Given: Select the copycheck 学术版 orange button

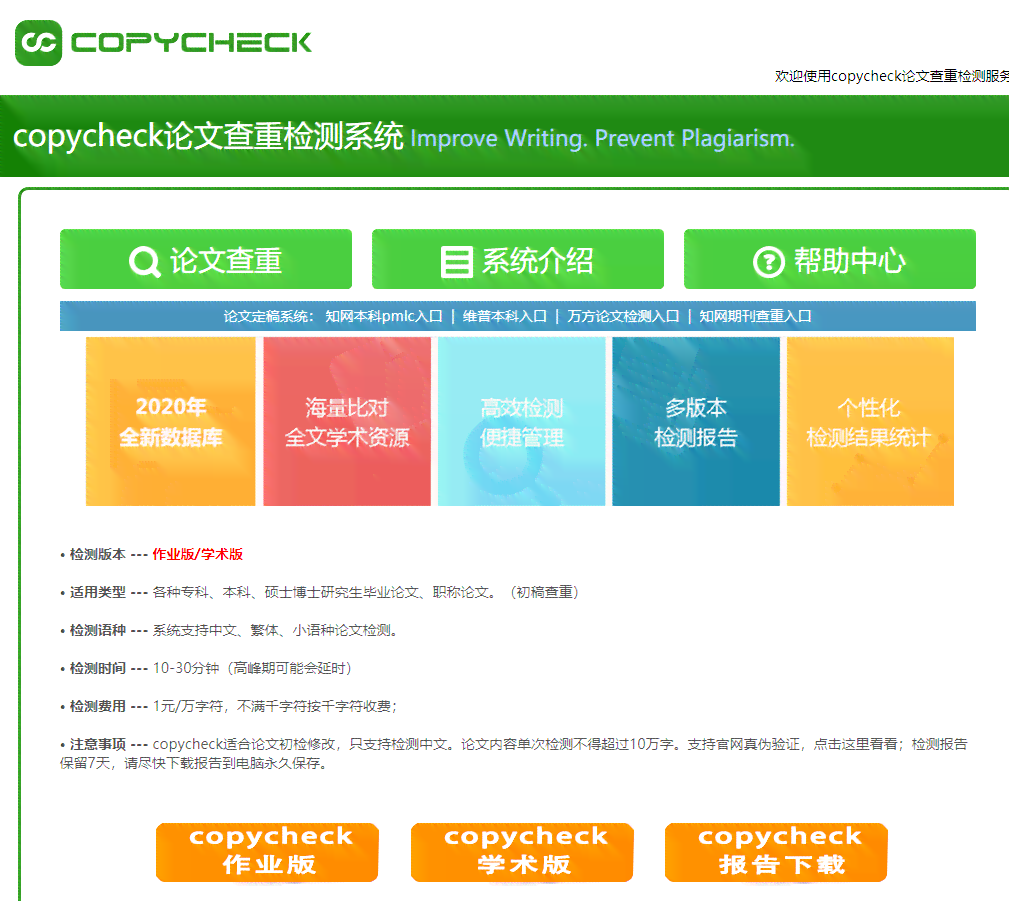Looking at the screenshot, I should [522, 852].
